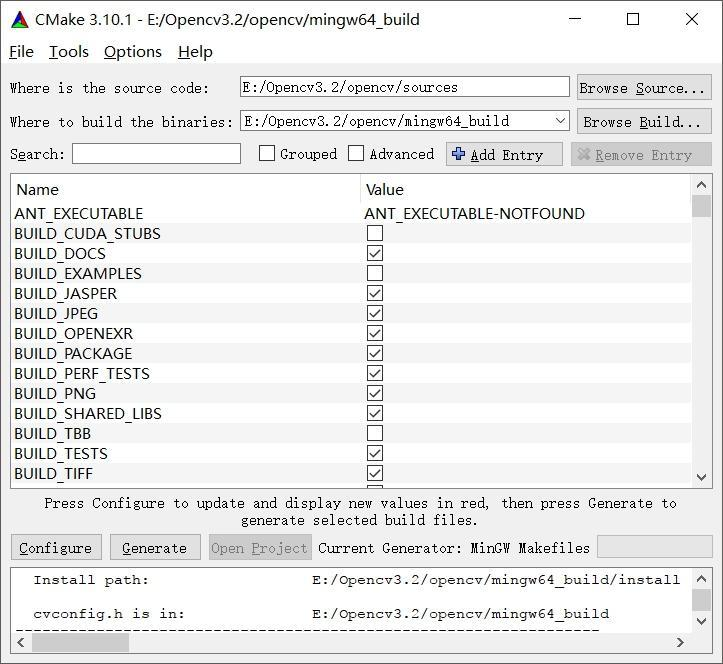The height and width of the screenshot is (664, 723).
Task: Open the Options menu
Action: (132, 52)
